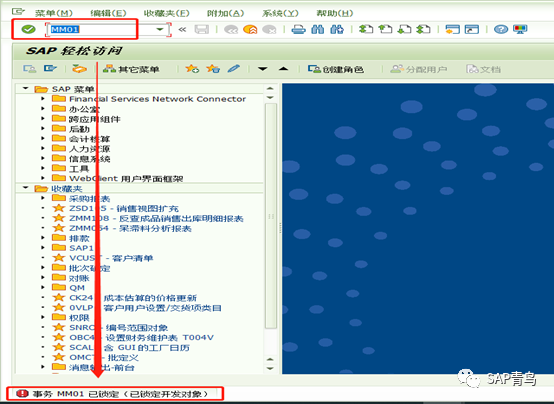Open the 菜单(M) menu

(54, 13)
